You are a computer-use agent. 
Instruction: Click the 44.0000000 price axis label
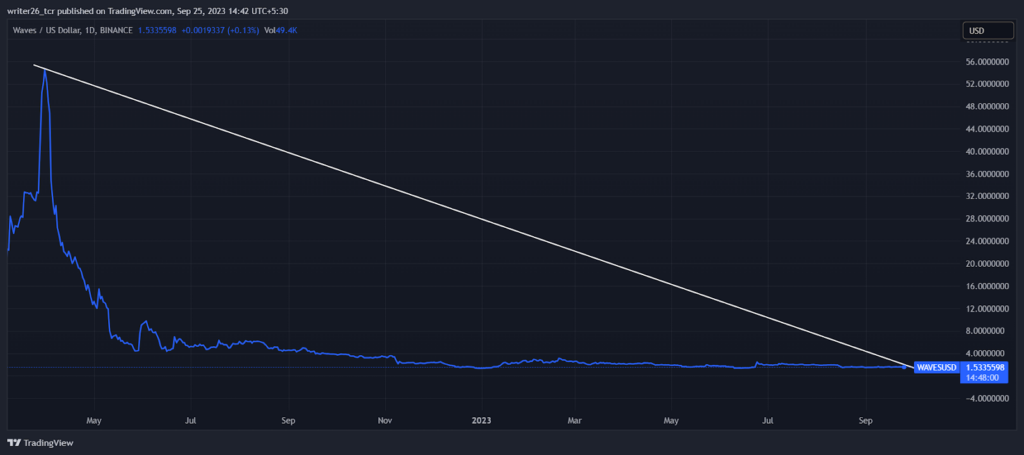coord(985,129)
